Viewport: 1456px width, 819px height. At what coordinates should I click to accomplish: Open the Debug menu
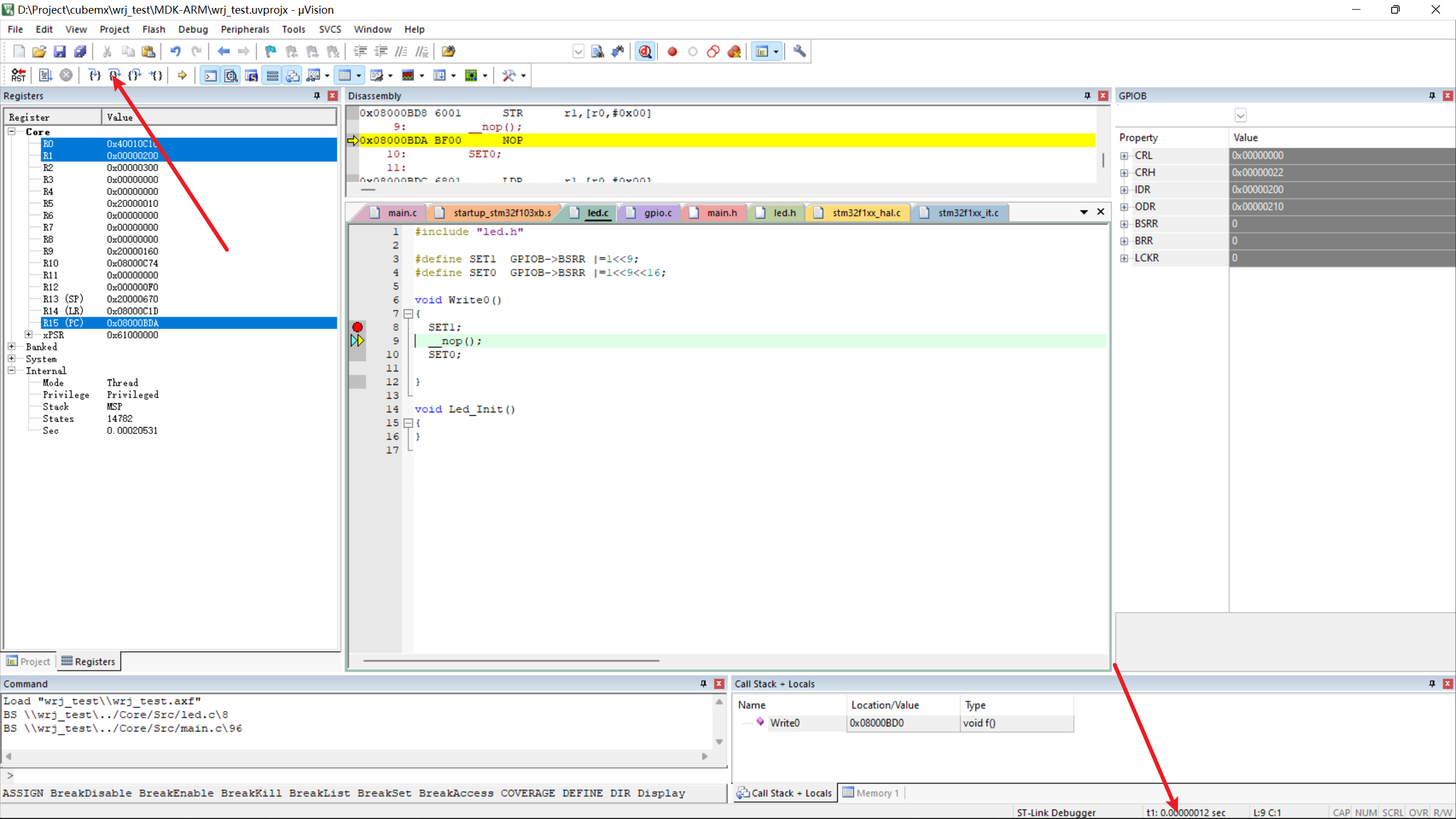pos(193,29)
